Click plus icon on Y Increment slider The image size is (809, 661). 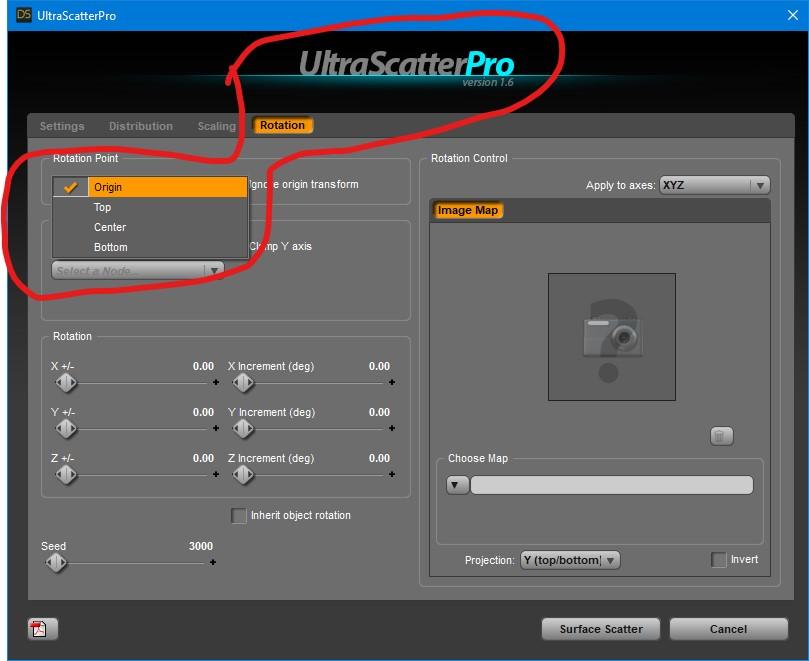click(392, 428)
